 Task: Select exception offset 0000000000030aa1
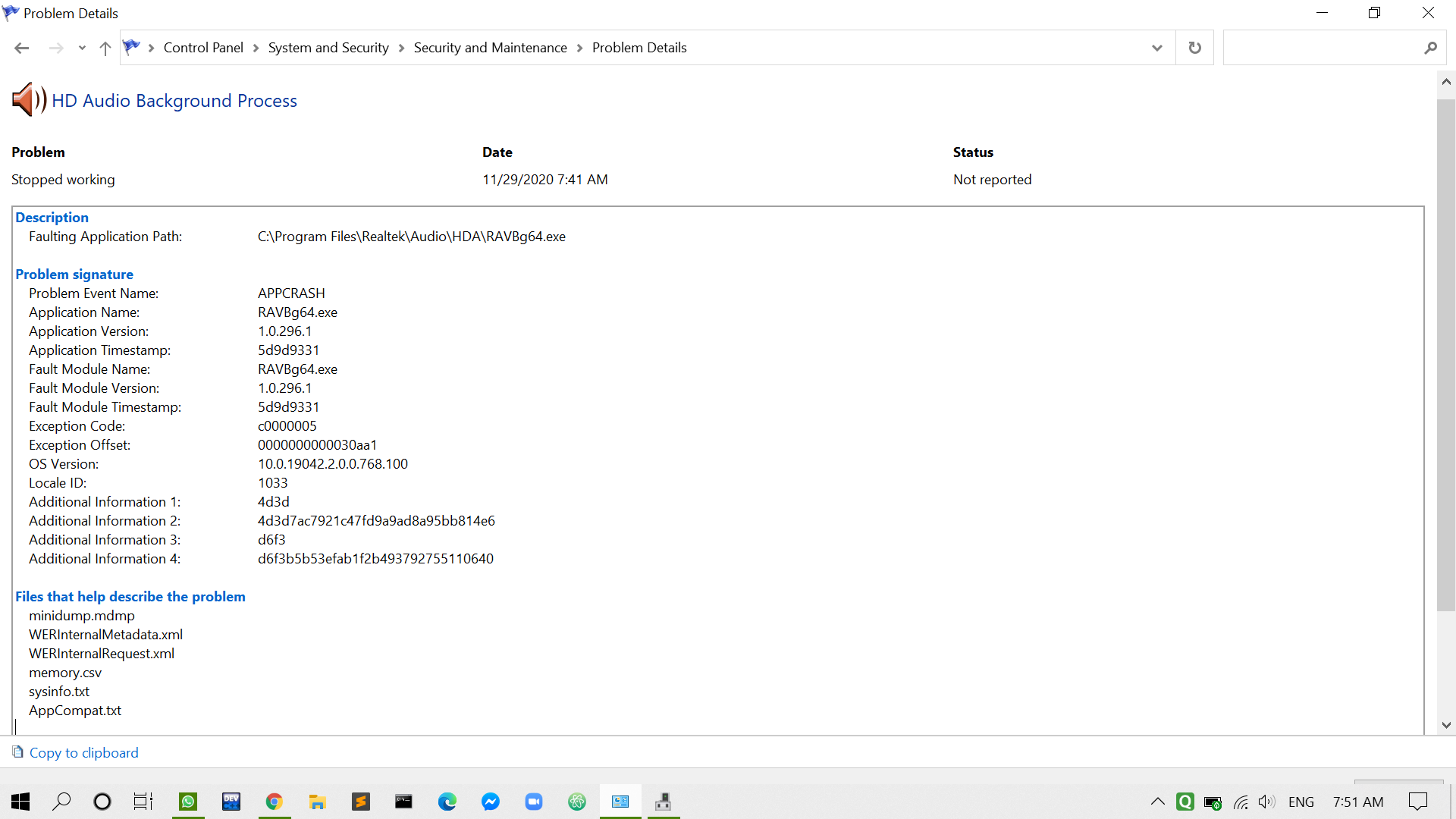point(317,445)
